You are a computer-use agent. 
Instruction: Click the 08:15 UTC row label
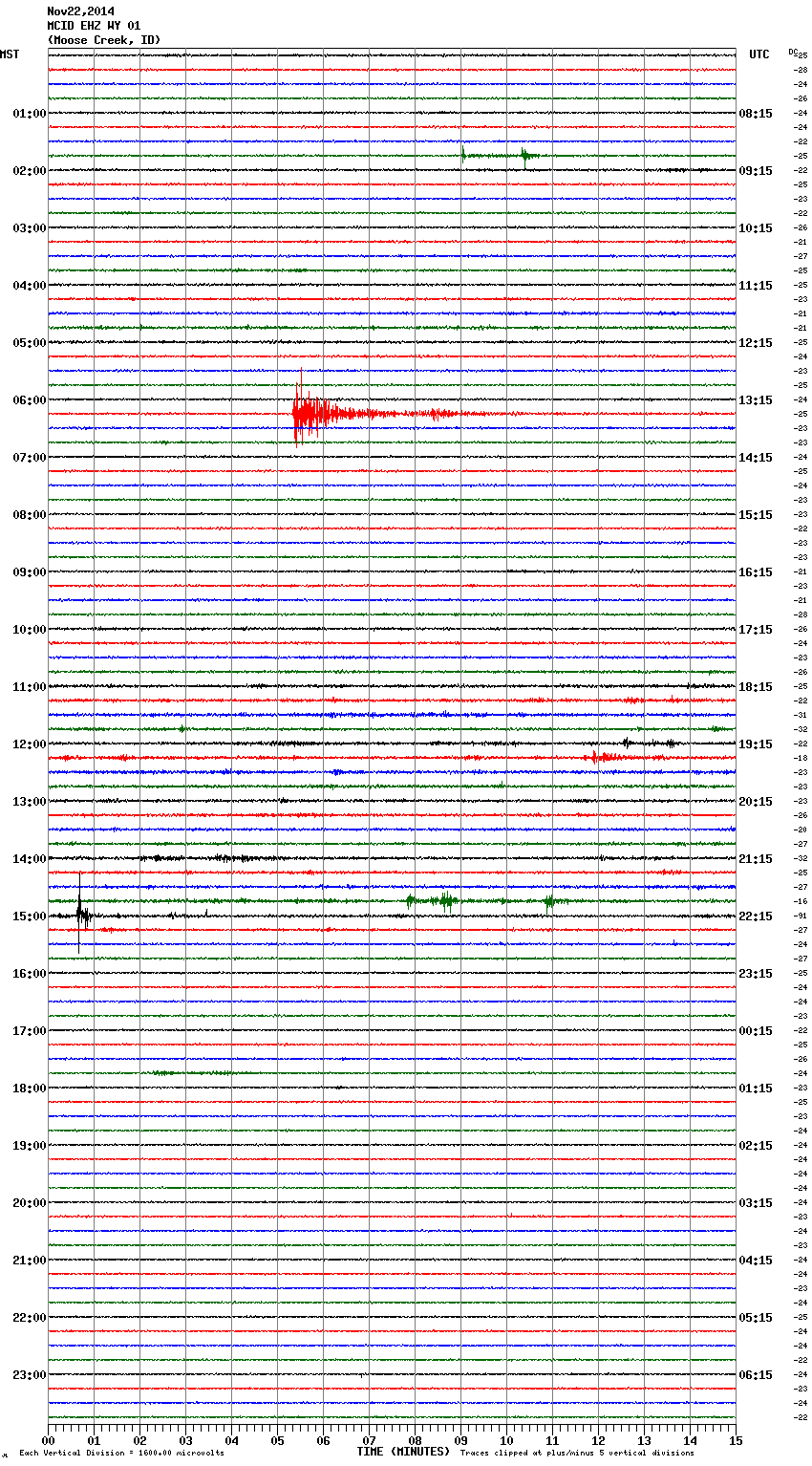(x=756, y=114)
